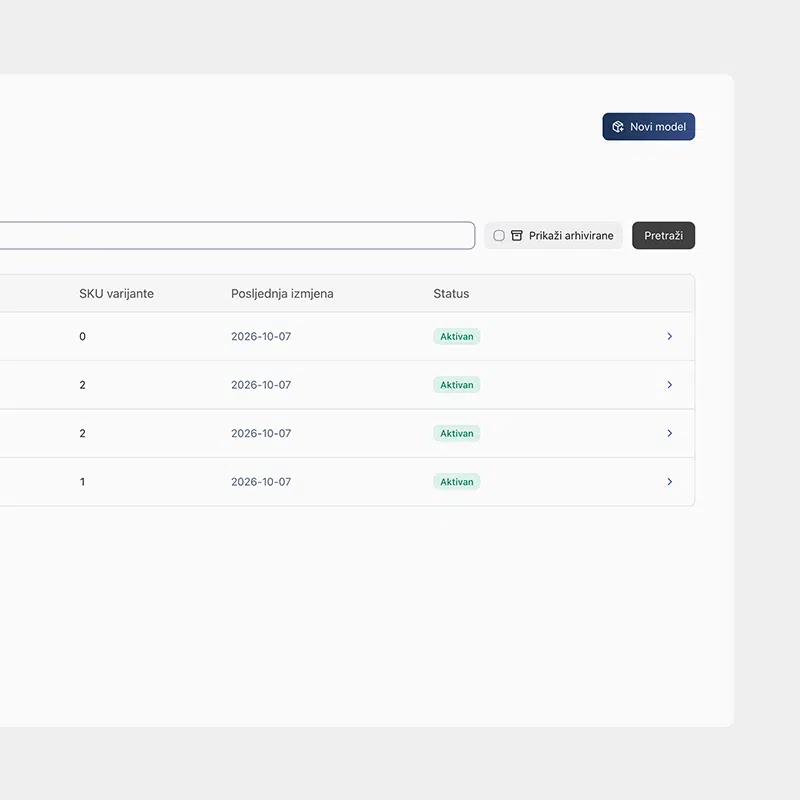800x800 pixels.
Task: Enable the Prikaži arhivirane checkbox
Action: (x=499, y=235)
